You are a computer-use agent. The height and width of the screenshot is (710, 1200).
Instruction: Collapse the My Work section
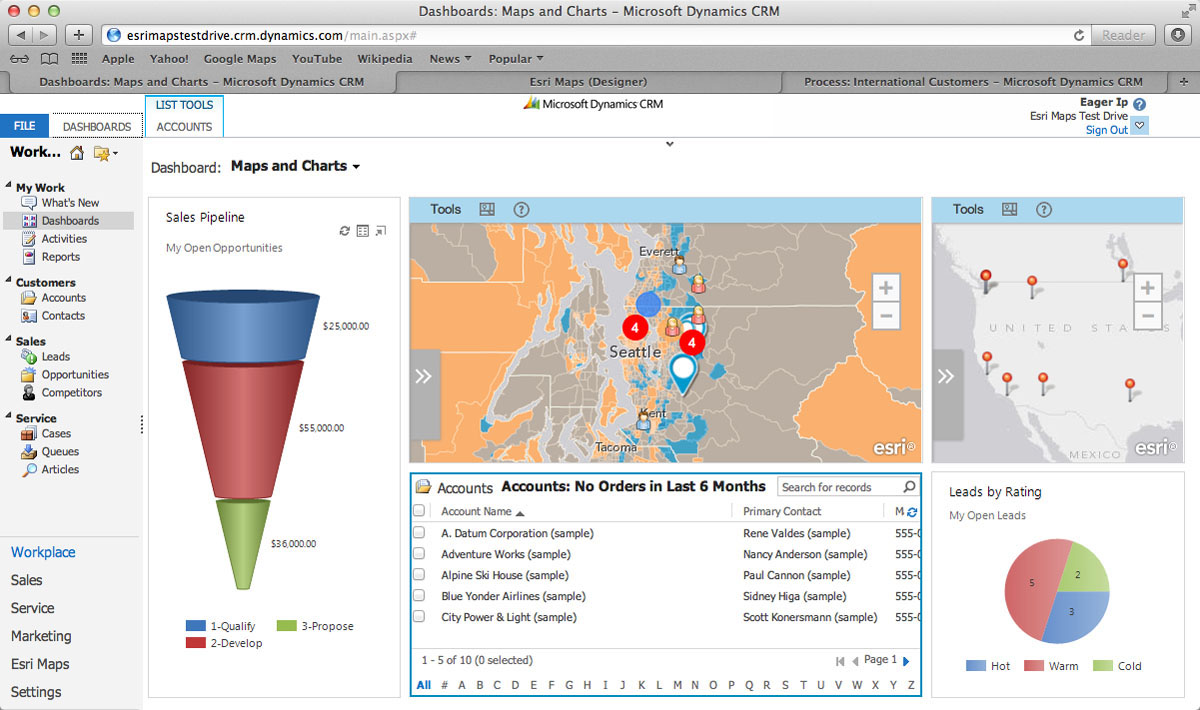(x=8, y=187)
